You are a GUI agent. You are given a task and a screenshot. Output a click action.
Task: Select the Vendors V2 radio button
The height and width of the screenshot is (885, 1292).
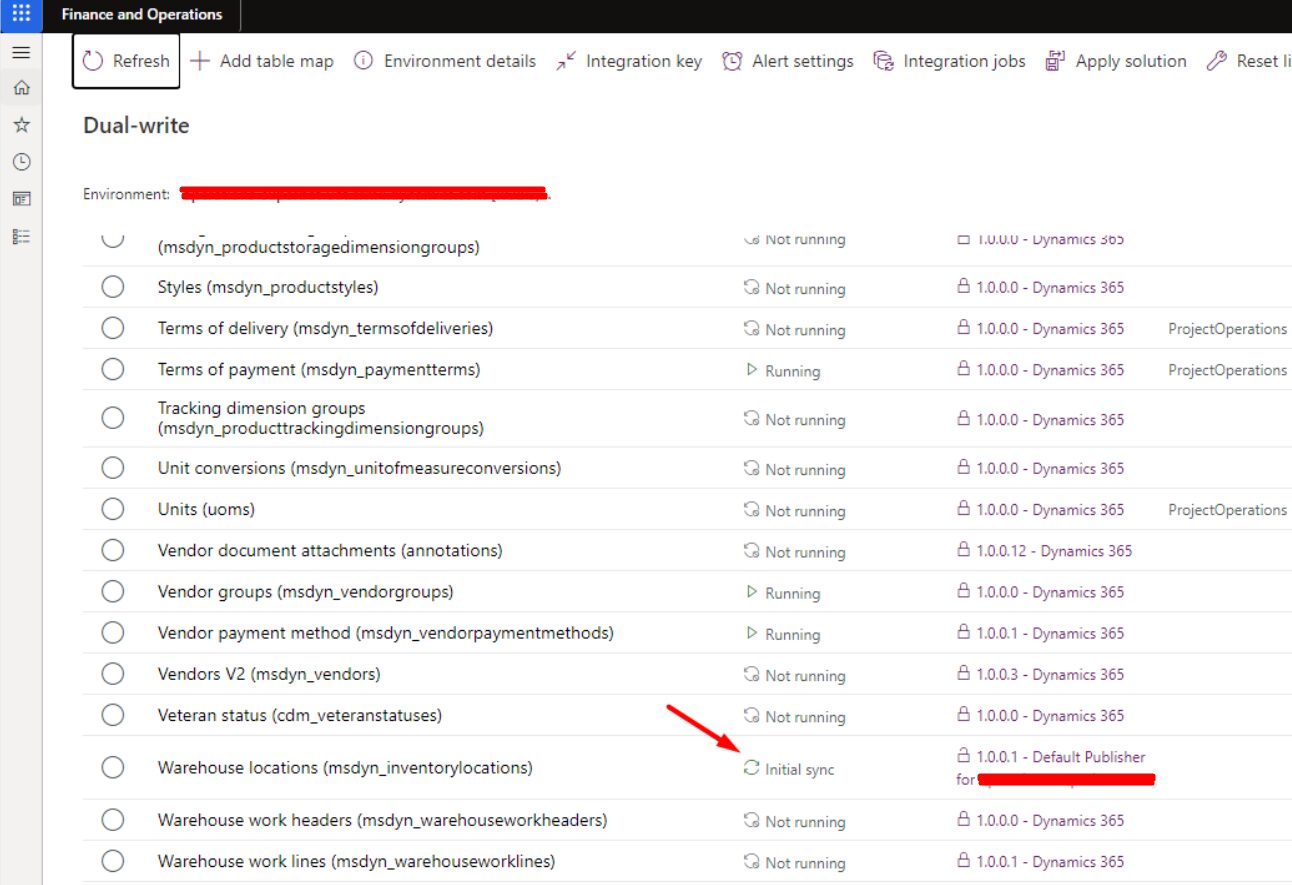(113, 674)
